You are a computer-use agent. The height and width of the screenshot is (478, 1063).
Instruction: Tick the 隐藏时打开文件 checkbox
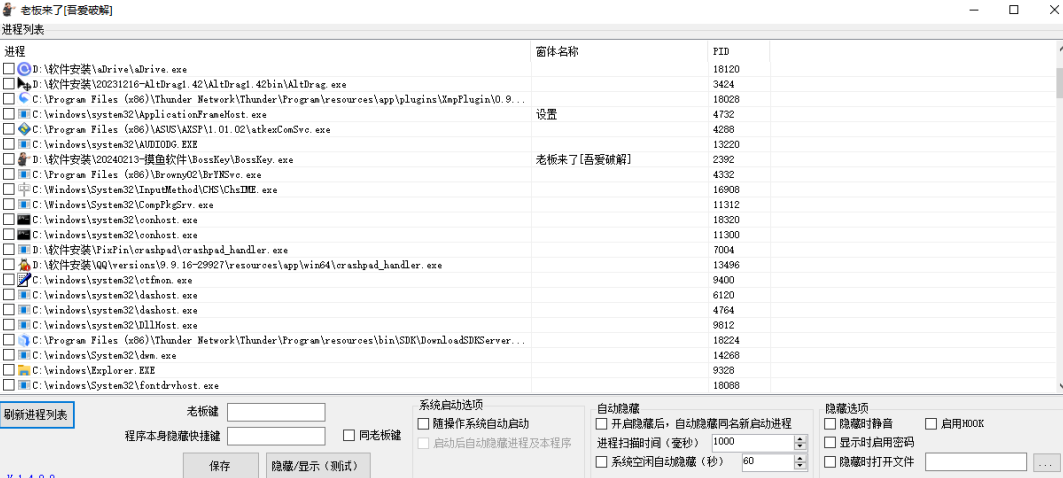point(830,462)
